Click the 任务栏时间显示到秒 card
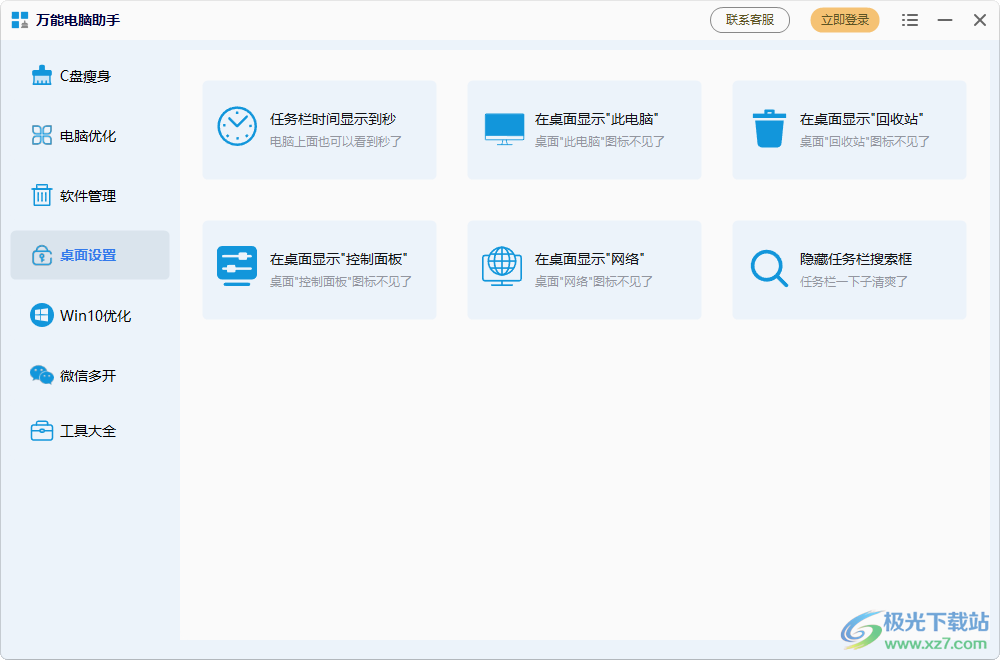Viewport: 1000px width, 660px height. pos(319,130)
